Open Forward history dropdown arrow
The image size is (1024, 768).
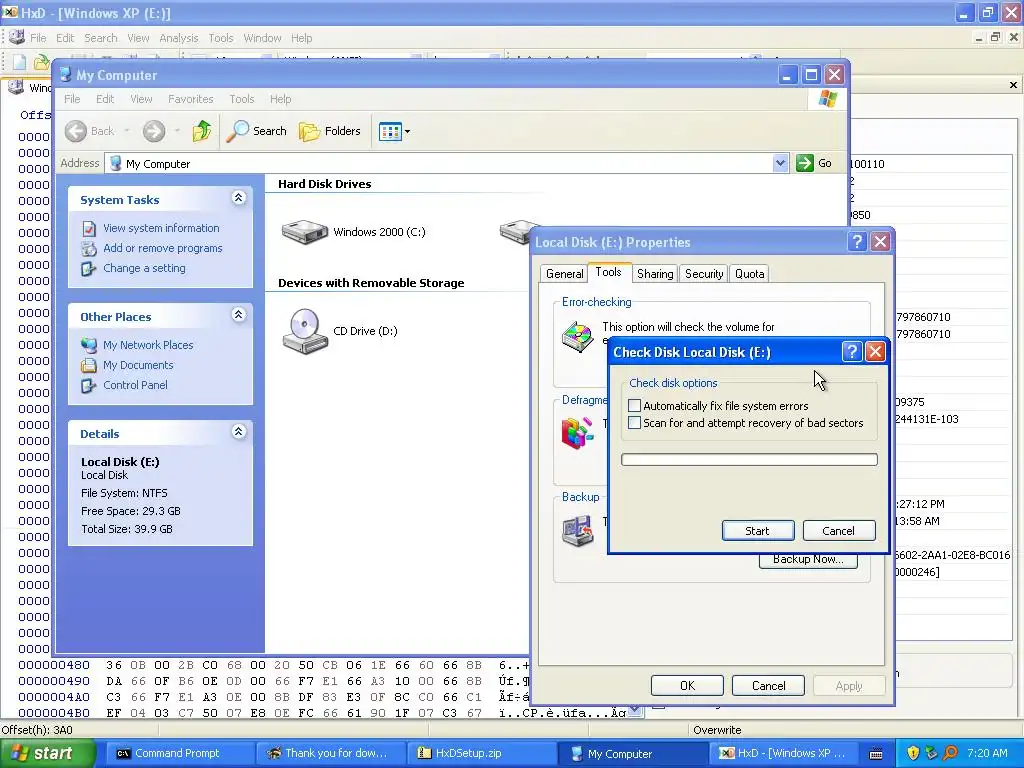point(177,131)
